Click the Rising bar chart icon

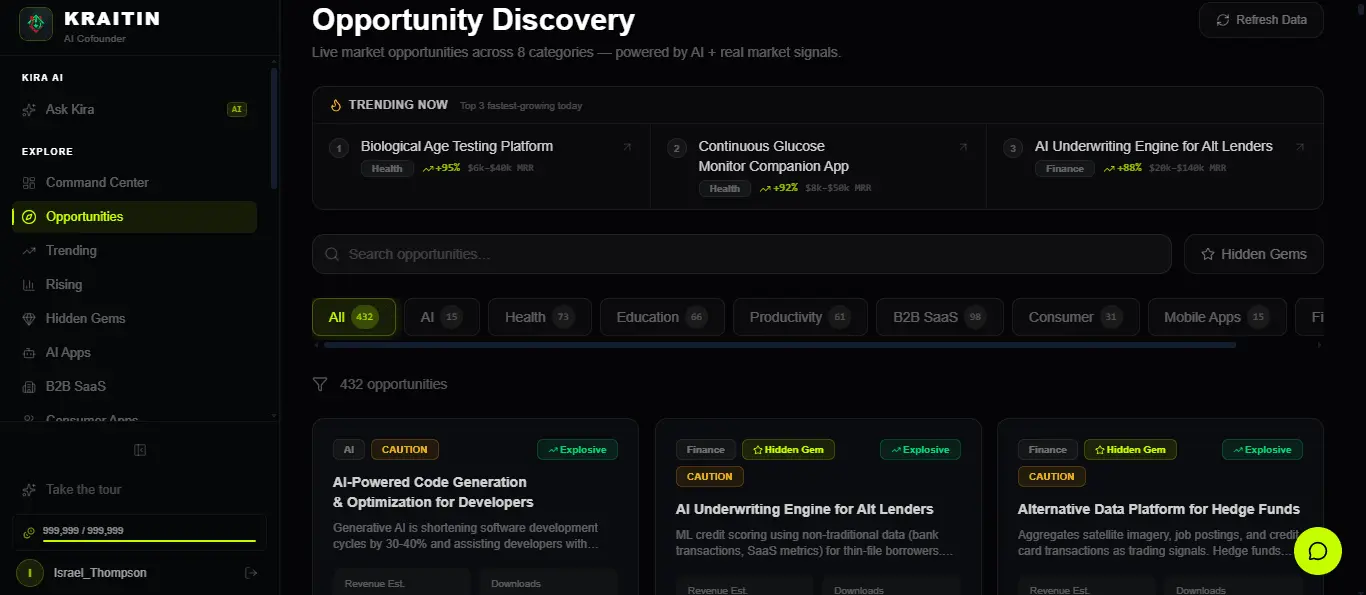[x=28, y=285]
